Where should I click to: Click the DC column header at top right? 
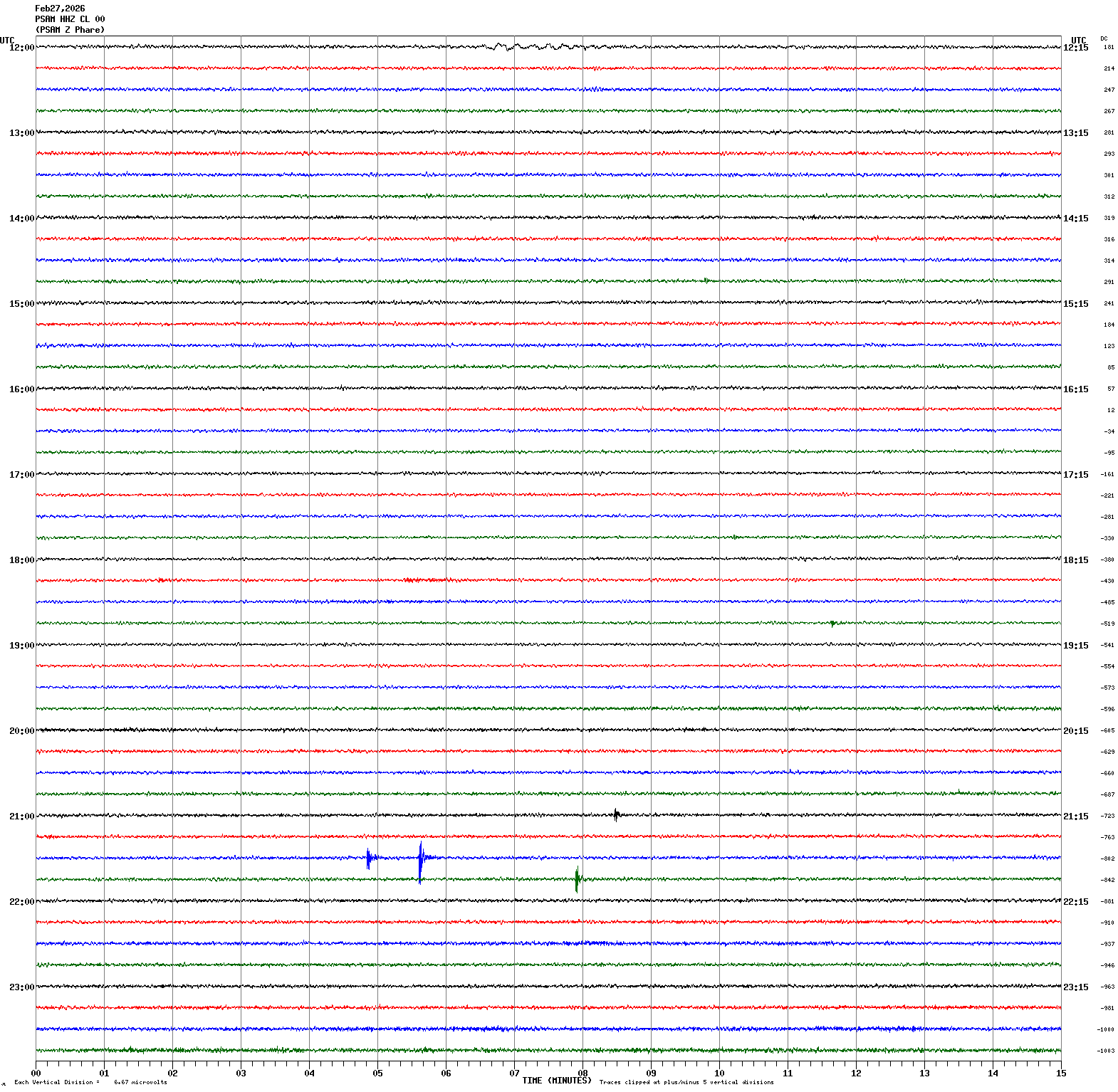tap(1104, 38)
